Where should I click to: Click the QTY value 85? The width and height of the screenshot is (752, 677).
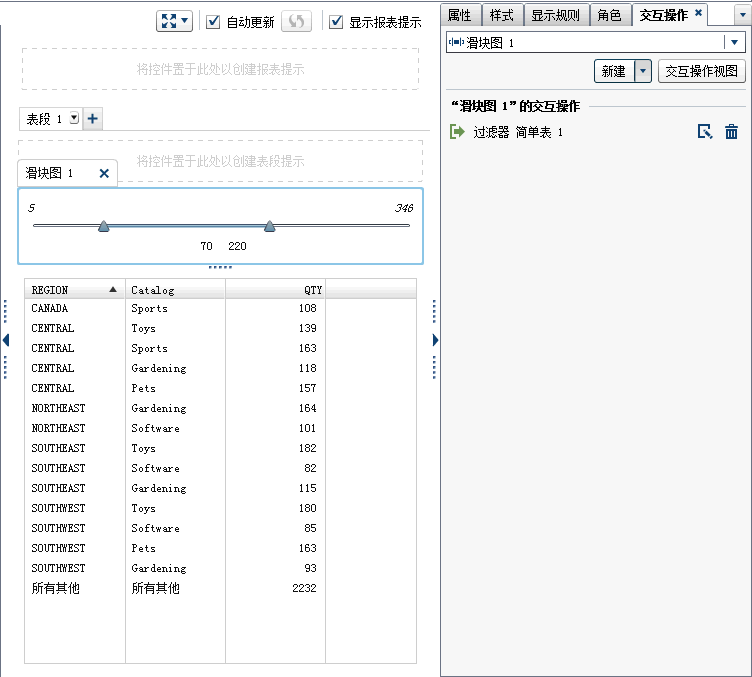[310, 528]
